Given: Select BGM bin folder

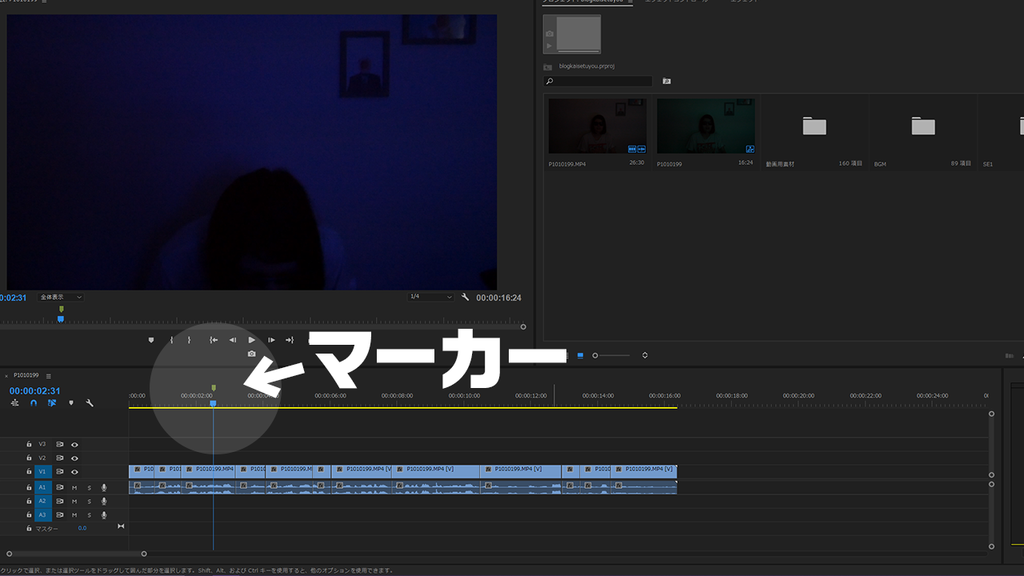Looking at the screenshot, I should click(923, 126).
